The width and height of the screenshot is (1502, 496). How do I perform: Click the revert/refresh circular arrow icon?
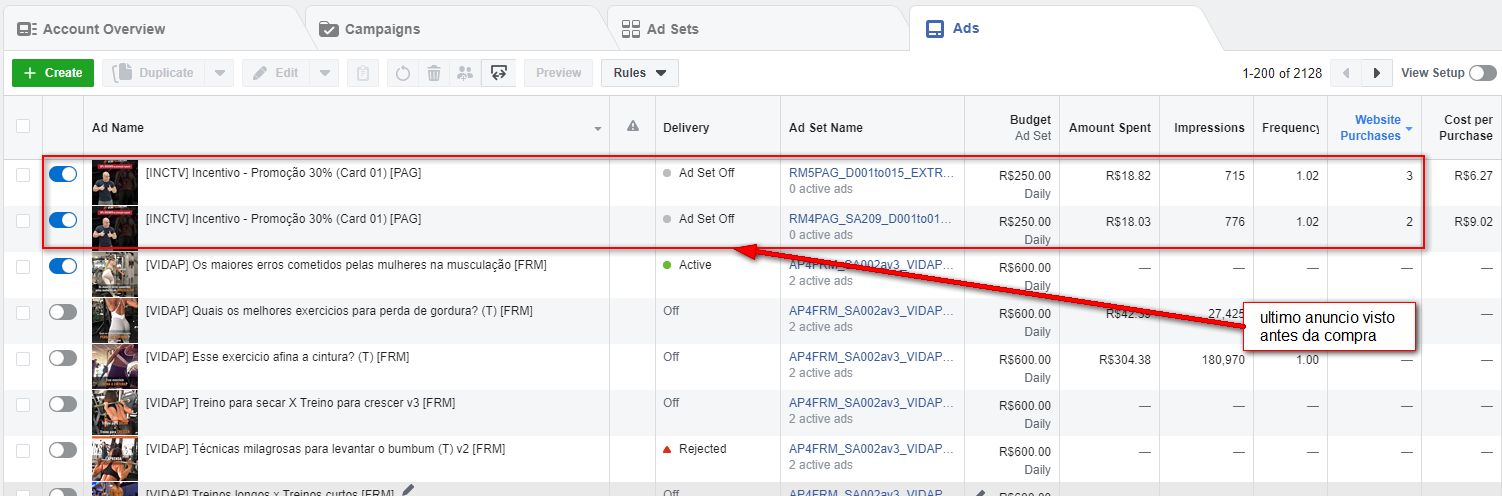(x=404, y=73)
